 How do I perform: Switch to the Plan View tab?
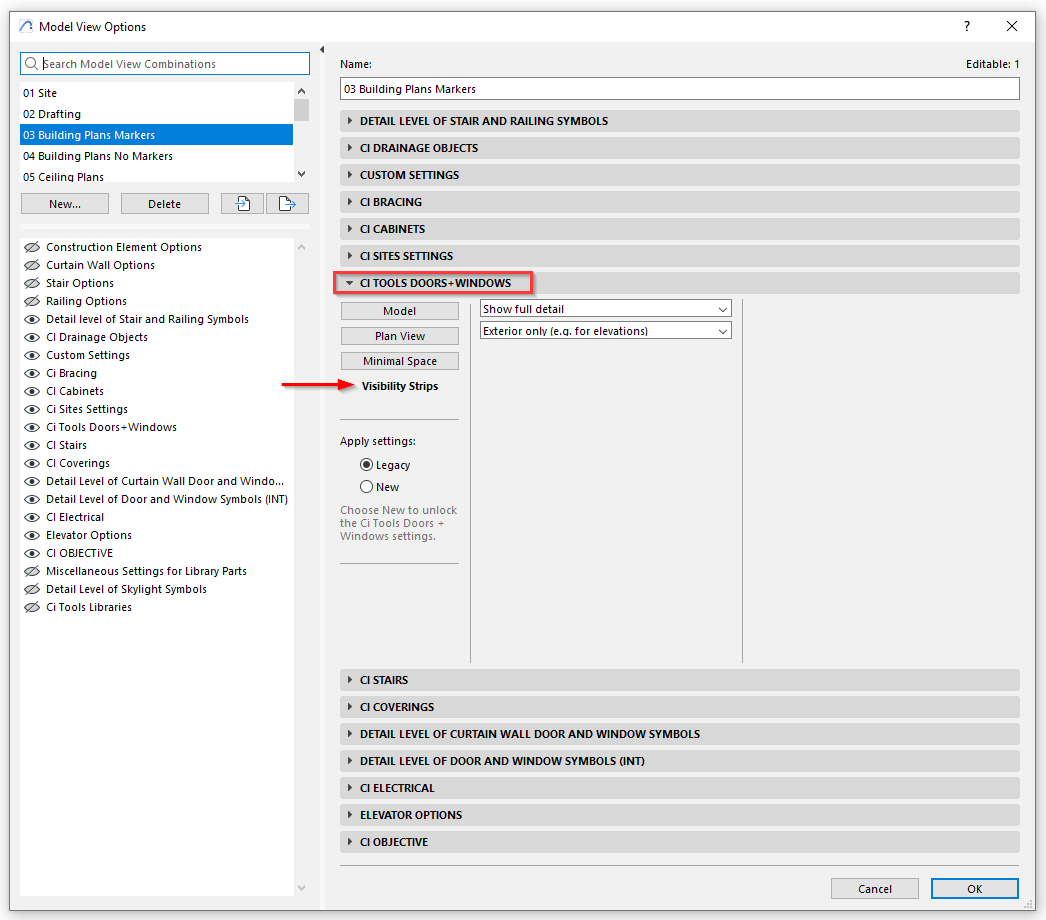pos(400,336)
